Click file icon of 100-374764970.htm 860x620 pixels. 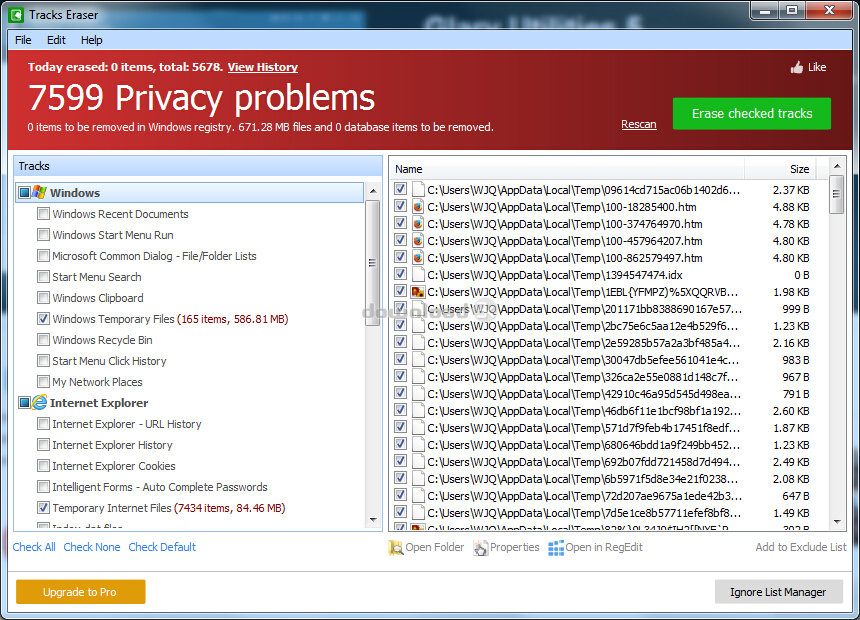pos(418,224)
